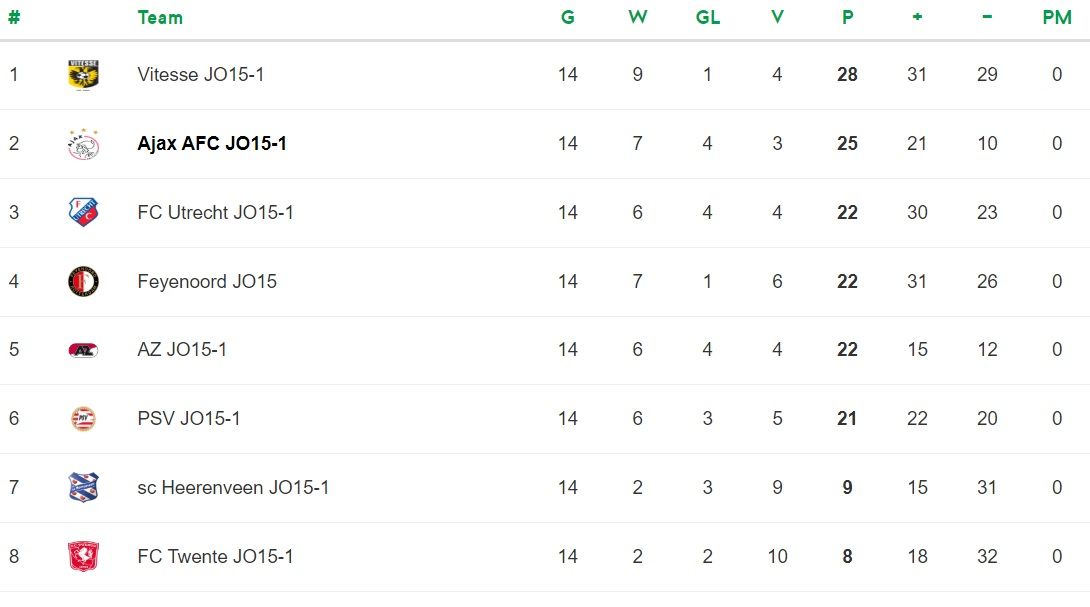Open the PSV JO15-1 team link

tap(189, 419)
